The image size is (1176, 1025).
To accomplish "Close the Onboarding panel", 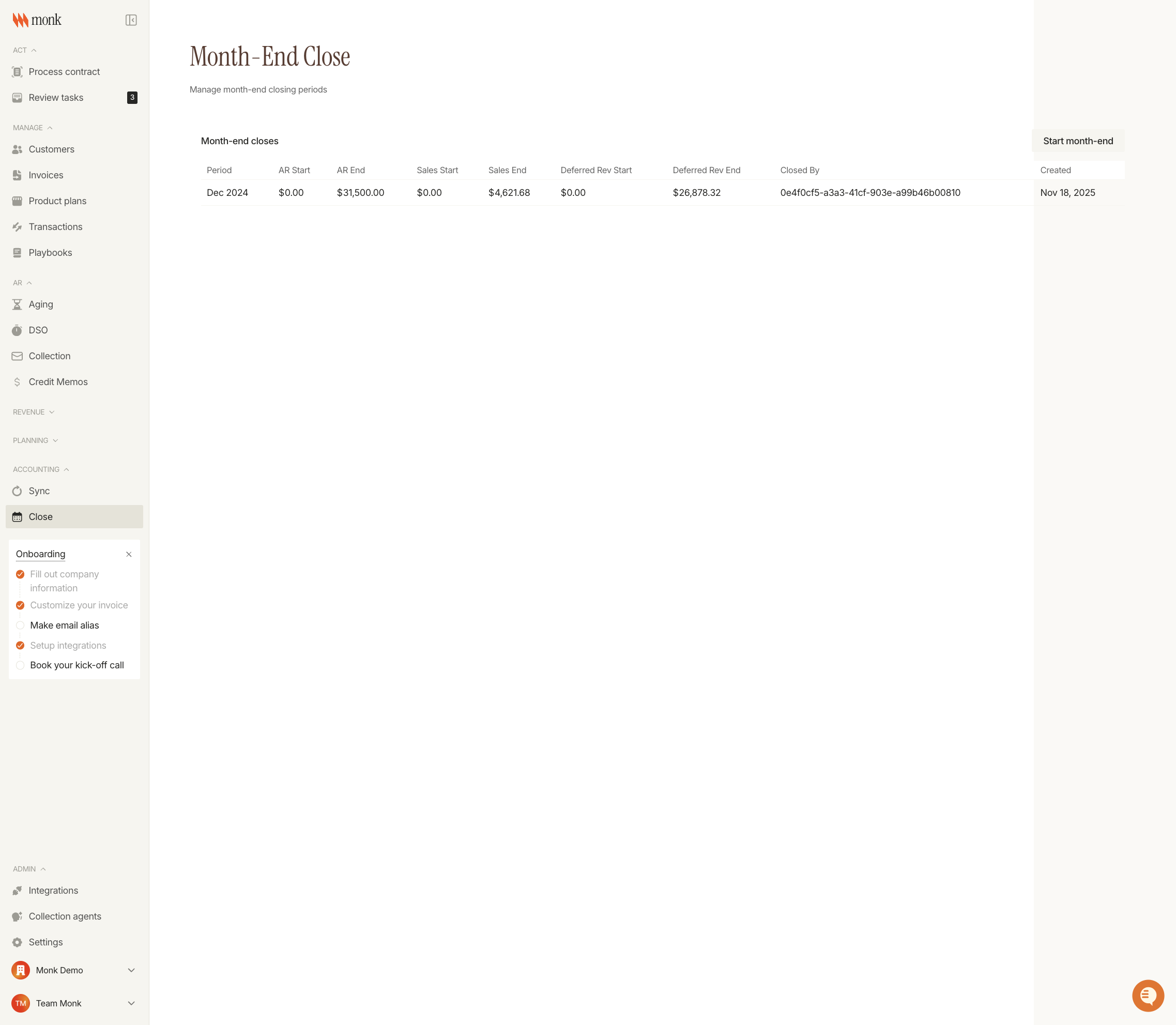I will tap(129, 554).
